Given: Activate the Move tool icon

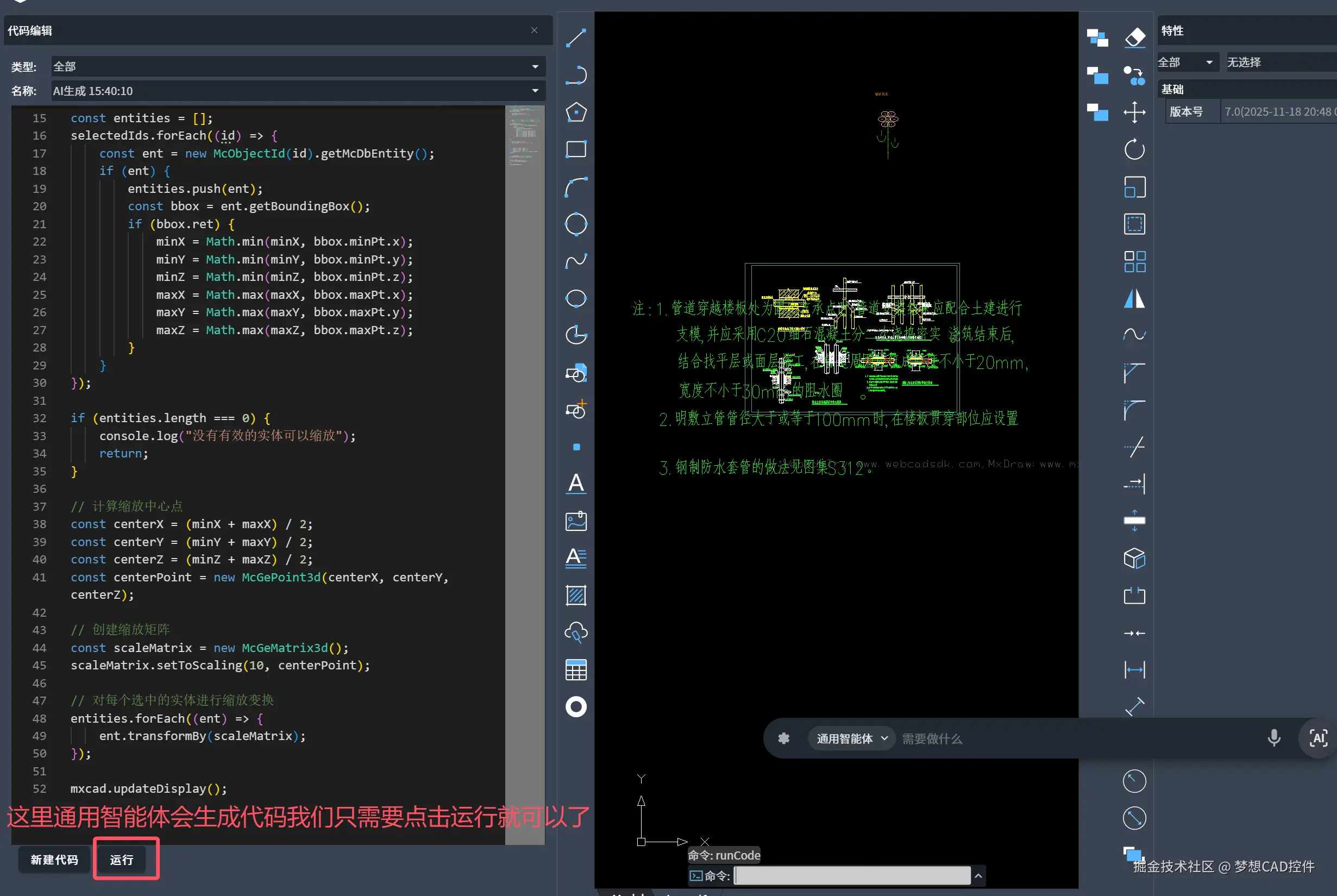Looking at the screenshot, I should coord(1134,112).
